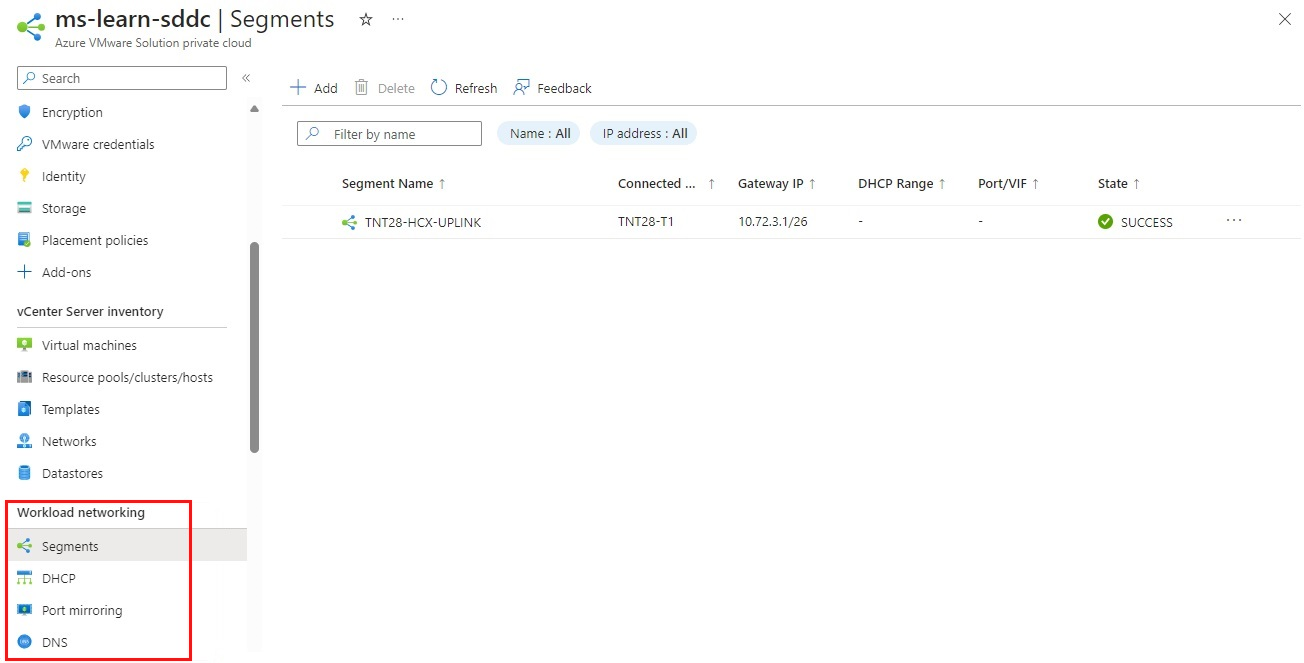
Task: Open Add-ons menu item
Action: coord(67,272)
